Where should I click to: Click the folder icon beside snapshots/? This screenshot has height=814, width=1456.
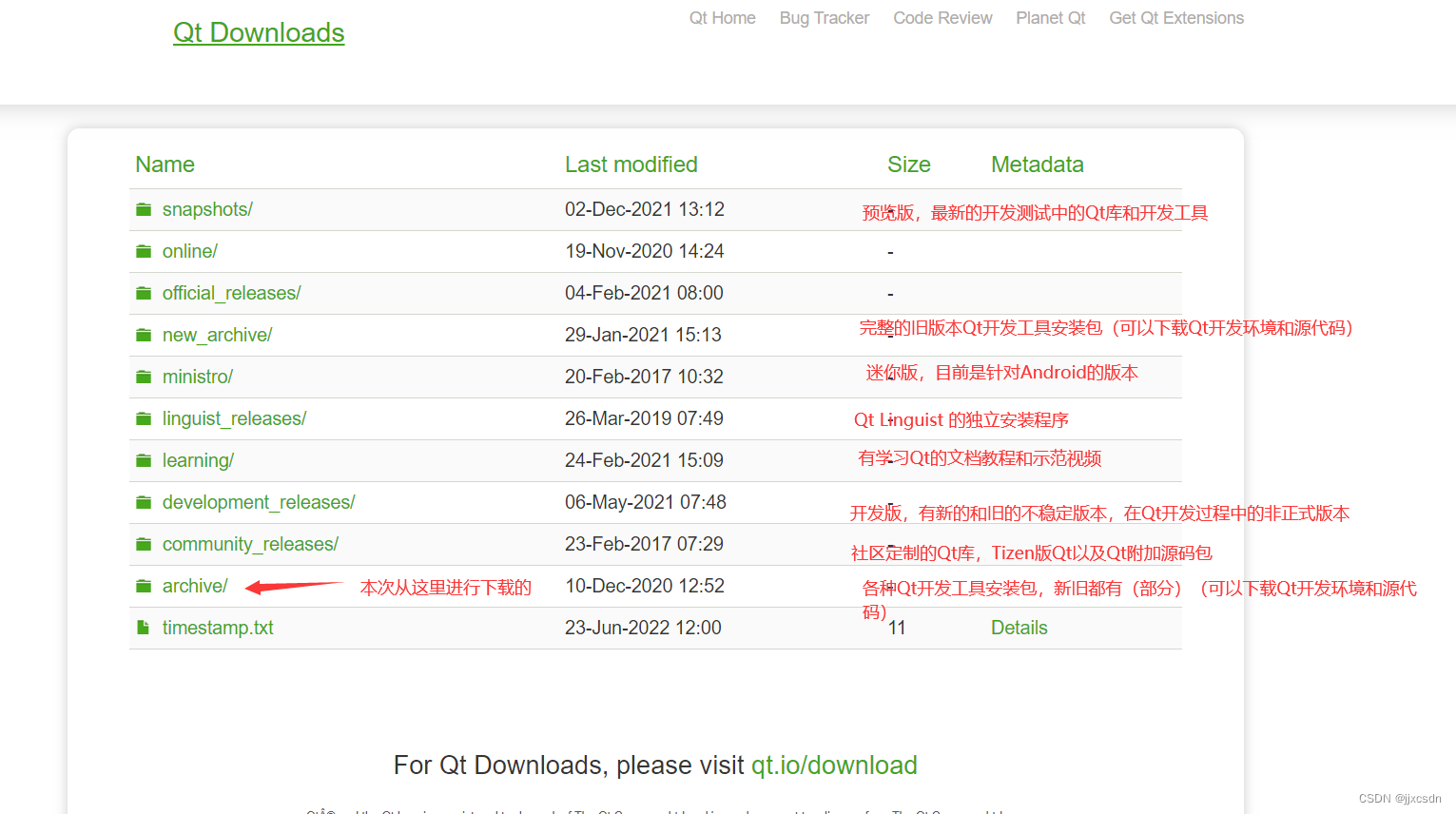coord(144,209)
